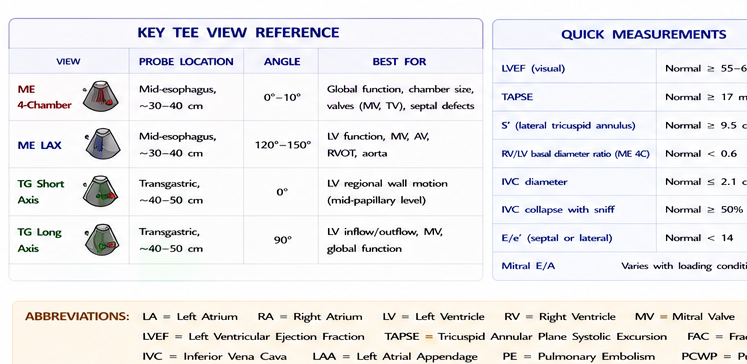The height and width of the screenshot is (364, 747).
Task: Click 'LVEF = Left Ventricular Ejection Fraction'
Action: pos(253,337)
